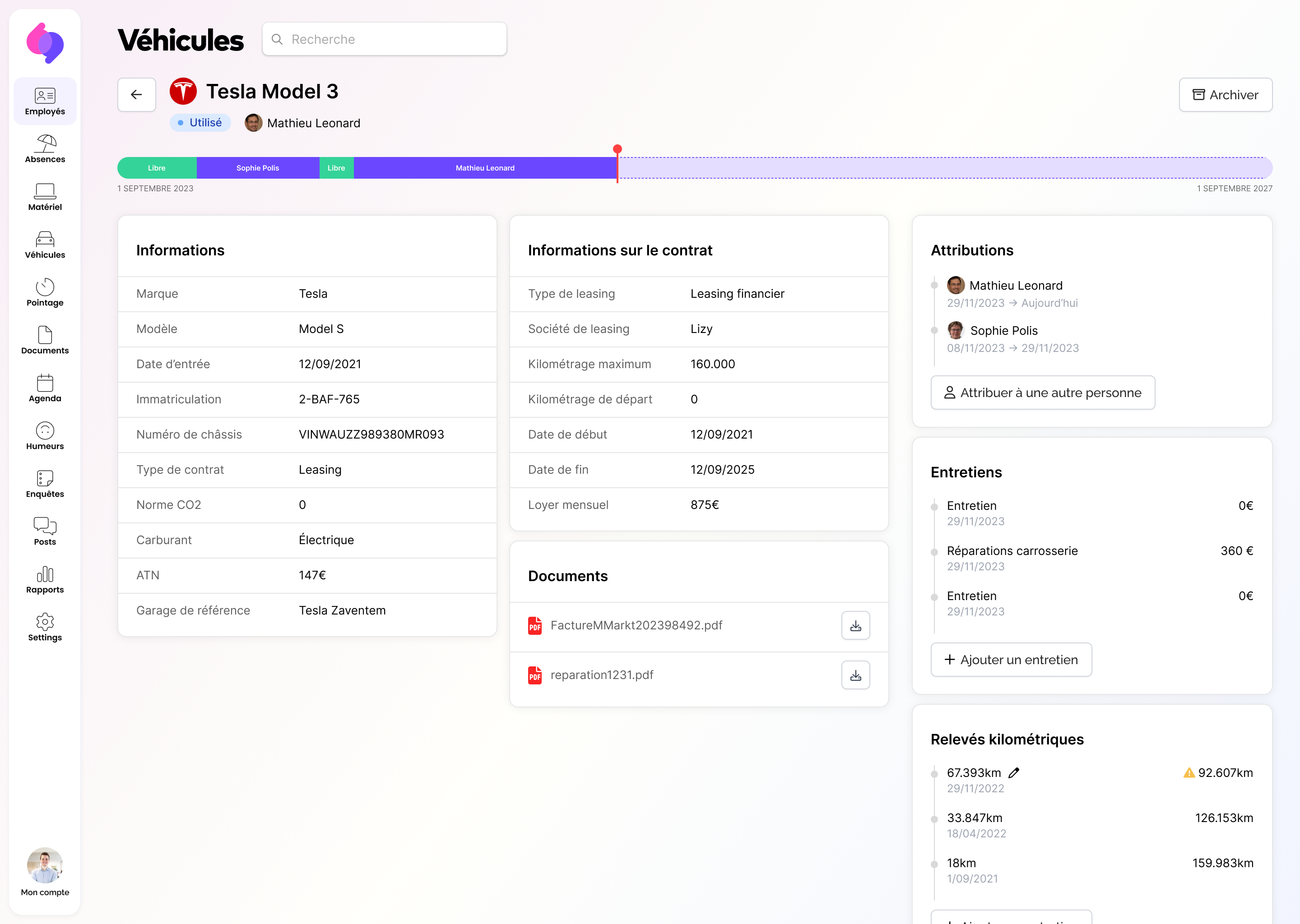Open the Pointage timer section
The width and height of the screenshot is (1300, 924).
tap(45, 292)
